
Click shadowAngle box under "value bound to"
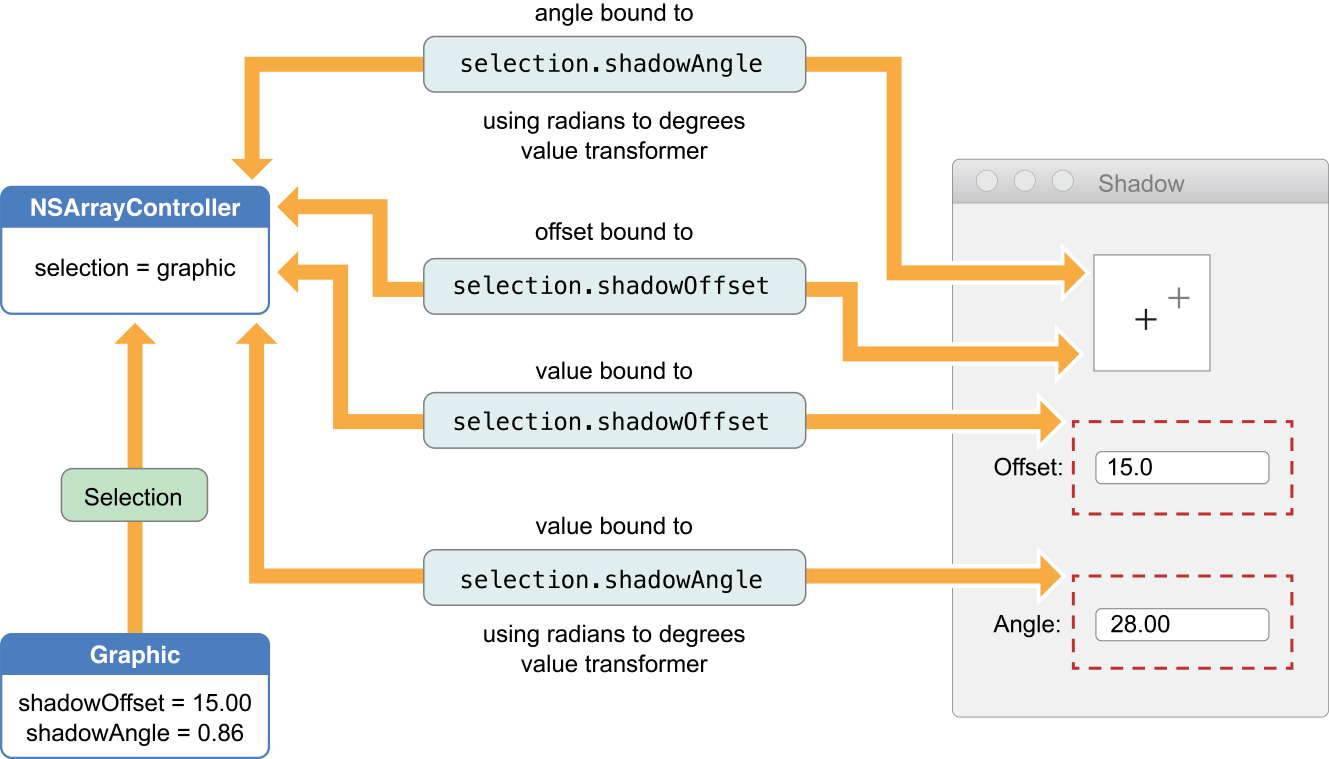pos(614,580)
